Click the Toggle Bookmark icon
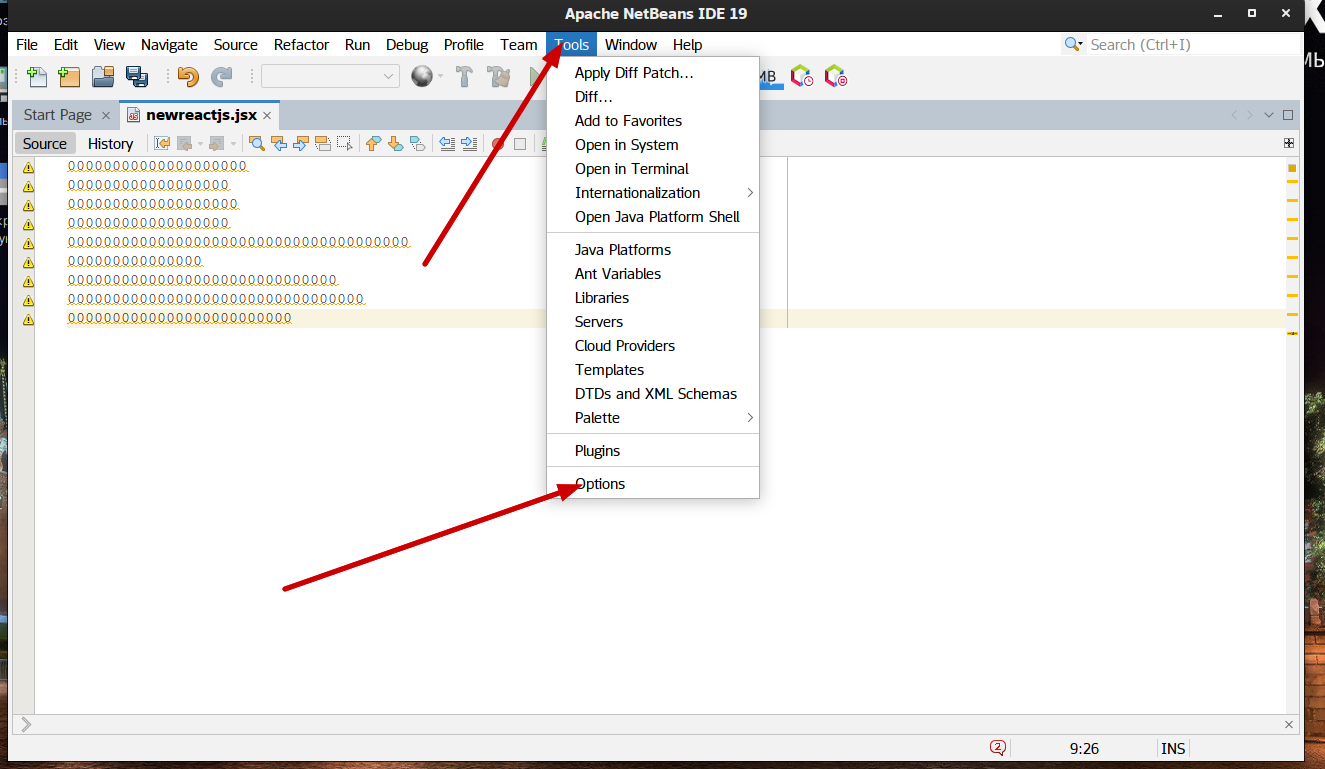The height and width of the screenshot is (769, 1325). click(417, 144)
